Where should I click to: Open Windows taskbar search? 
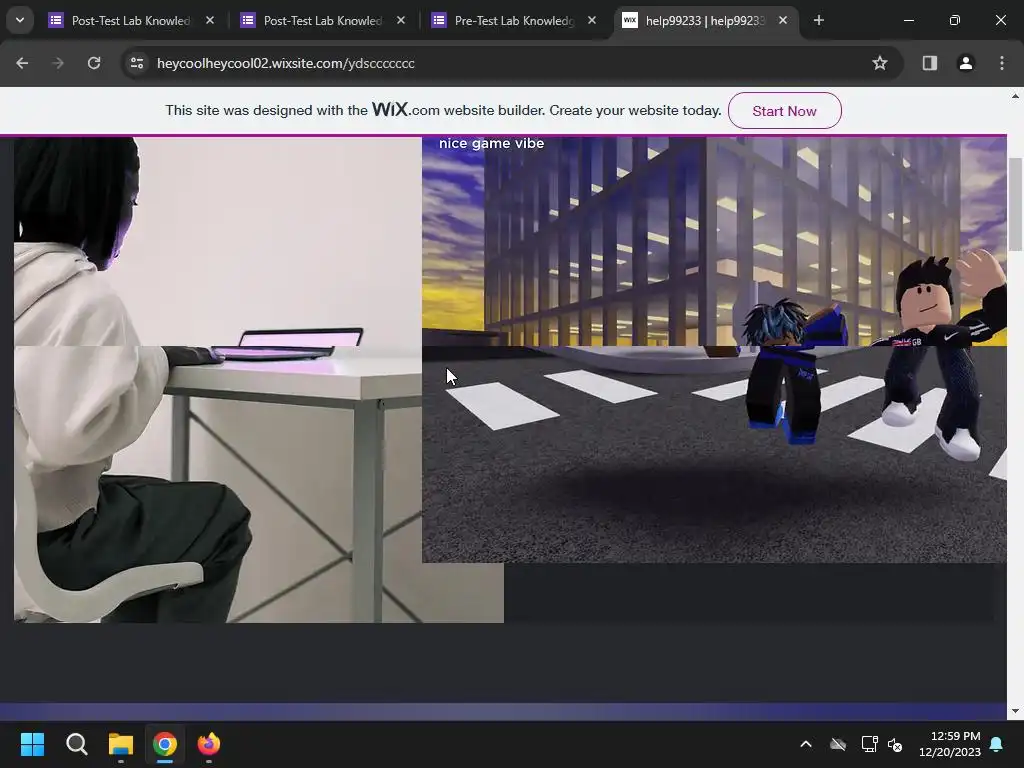coord(76,744)
